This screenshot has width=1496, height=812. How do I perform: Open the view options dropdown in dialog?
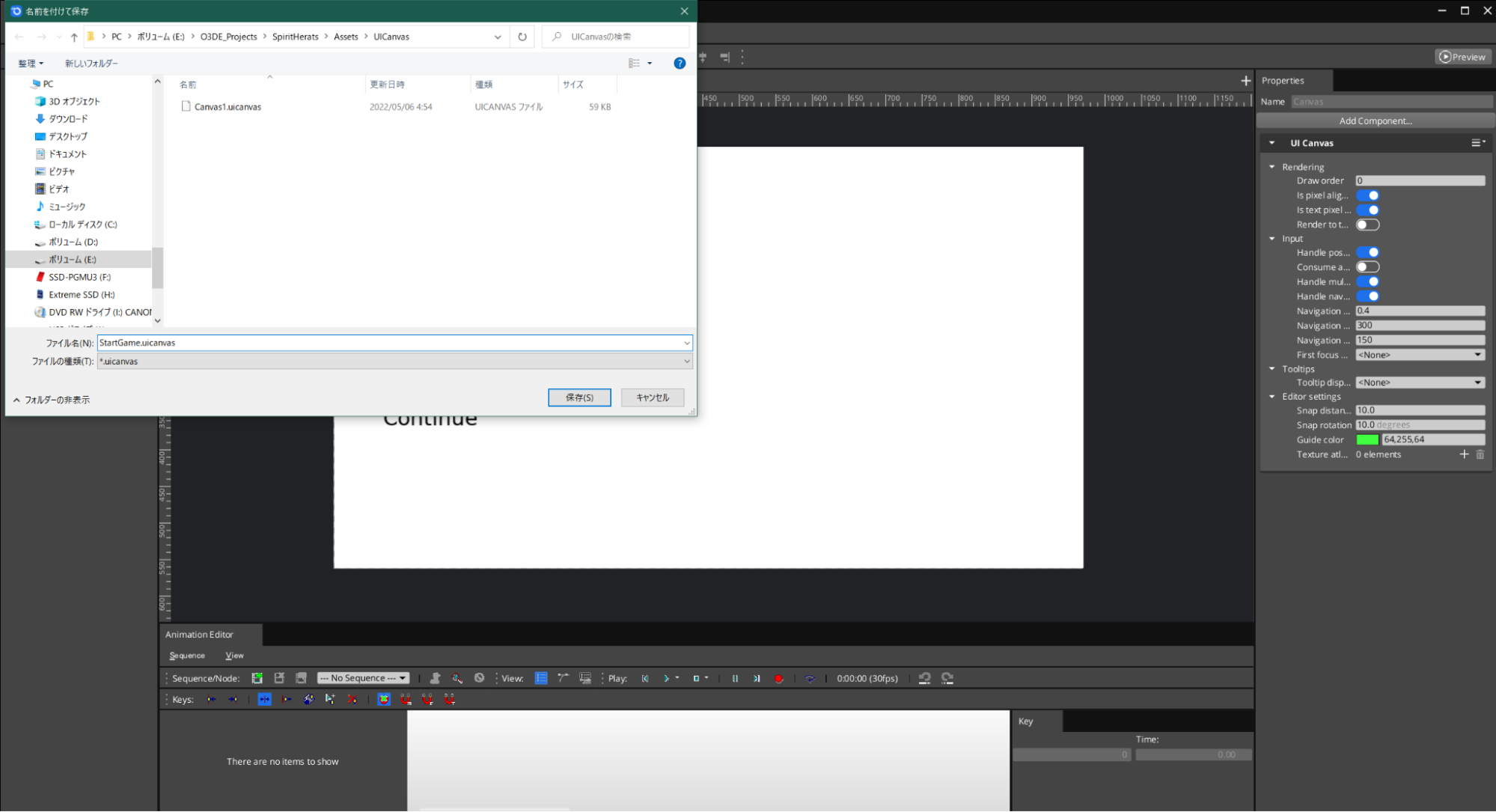(650, 63)
